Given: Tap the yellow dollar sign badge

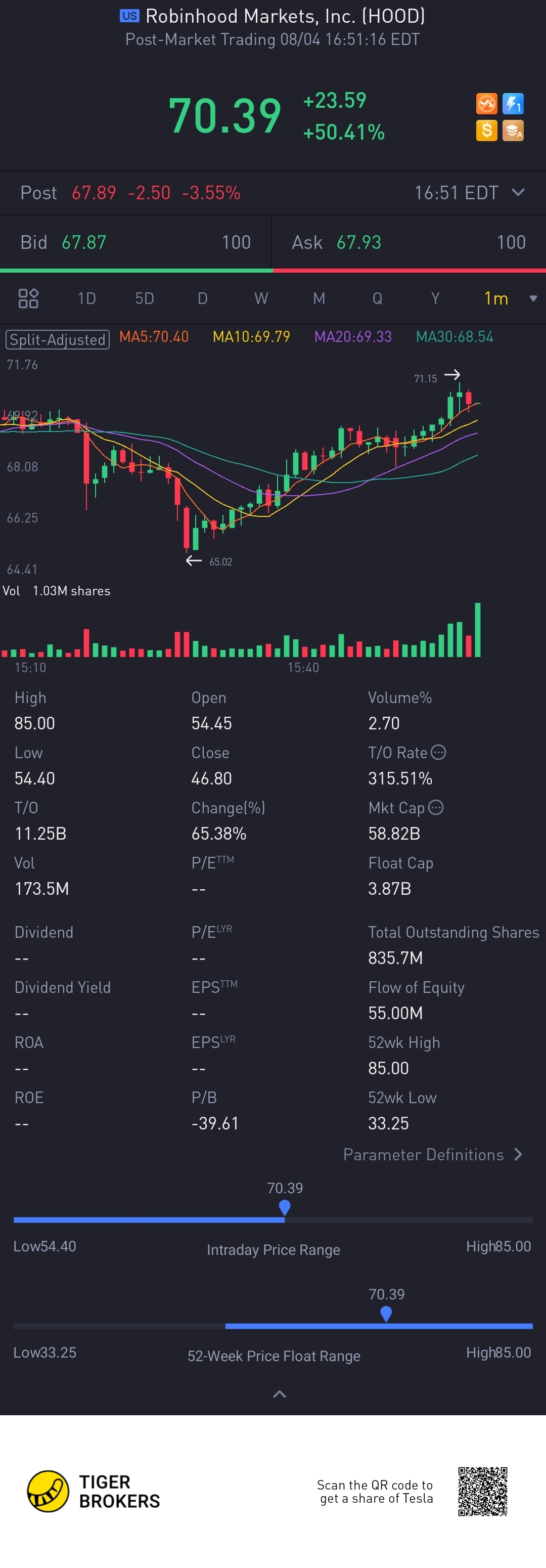Looking at the screenshot, I should coord(486,130).
